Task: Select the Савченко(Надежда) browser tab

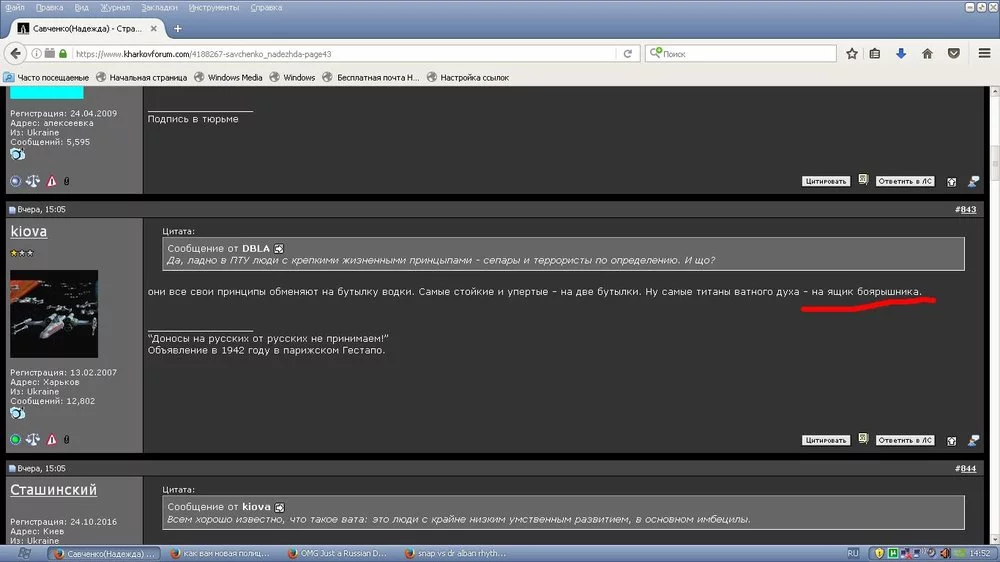Action: pyautogui.click(x=87, y=29)
